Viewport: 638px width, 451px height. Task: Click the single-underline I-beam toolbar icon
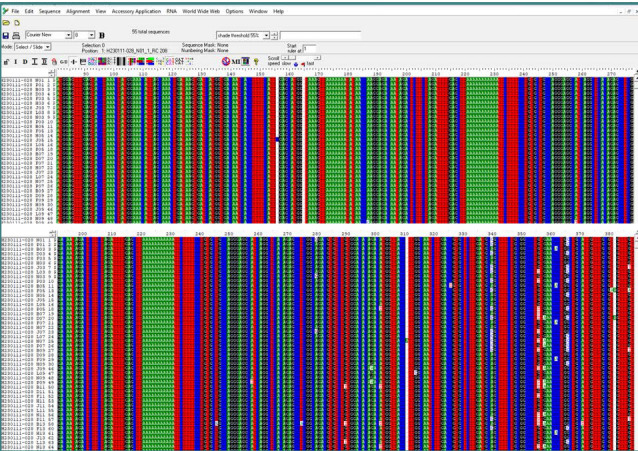coord(34,62)
